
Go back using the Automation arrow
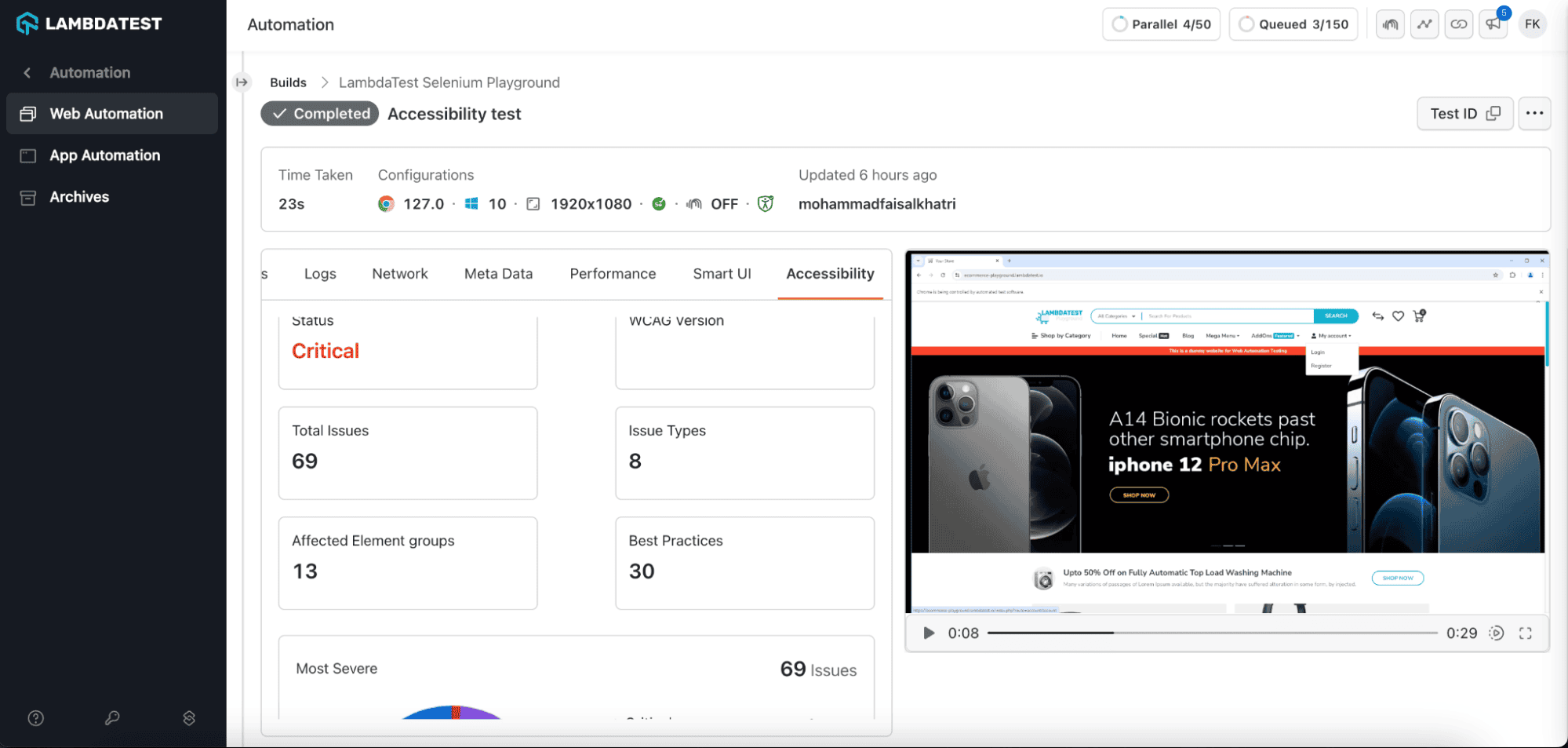[x=27, y=73]
